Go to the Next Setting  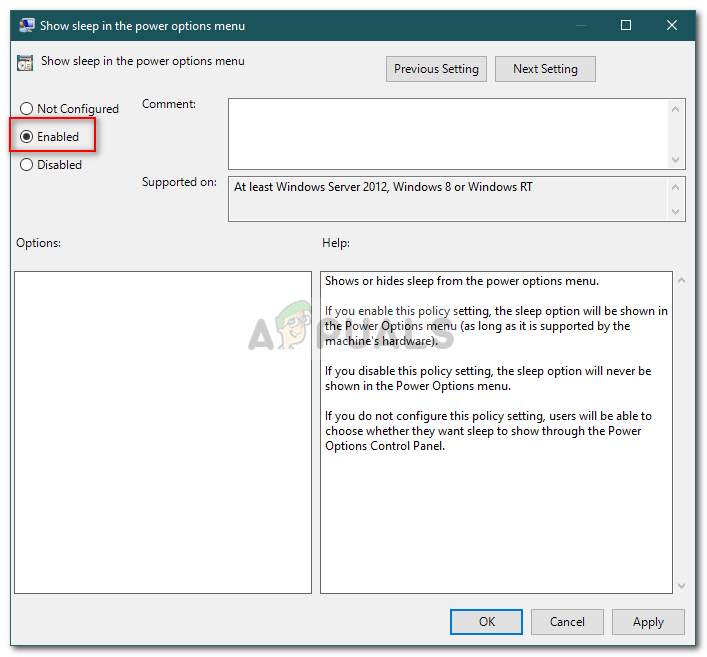coord(545,69)
